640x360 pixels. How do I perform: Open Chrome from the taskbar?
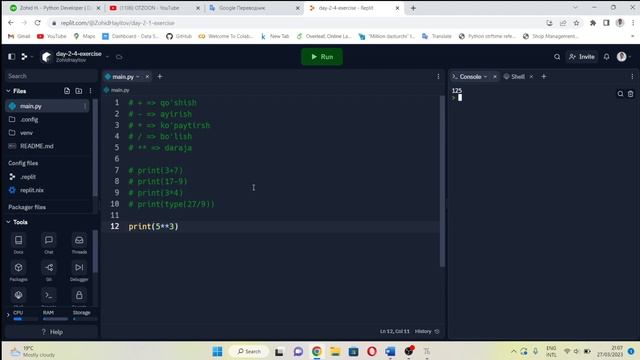pyautogui.click(x=317, y=351)
